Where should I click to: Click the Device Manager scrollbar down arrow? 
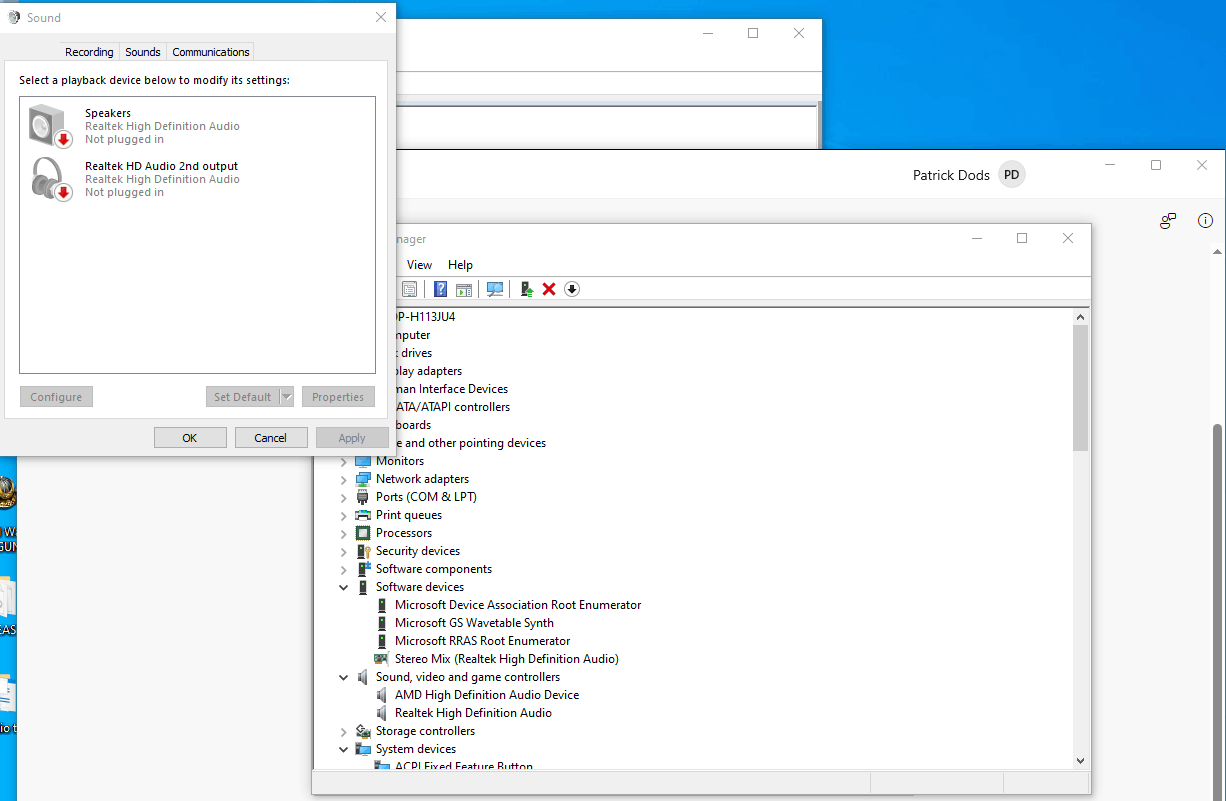pos(1080,760)
